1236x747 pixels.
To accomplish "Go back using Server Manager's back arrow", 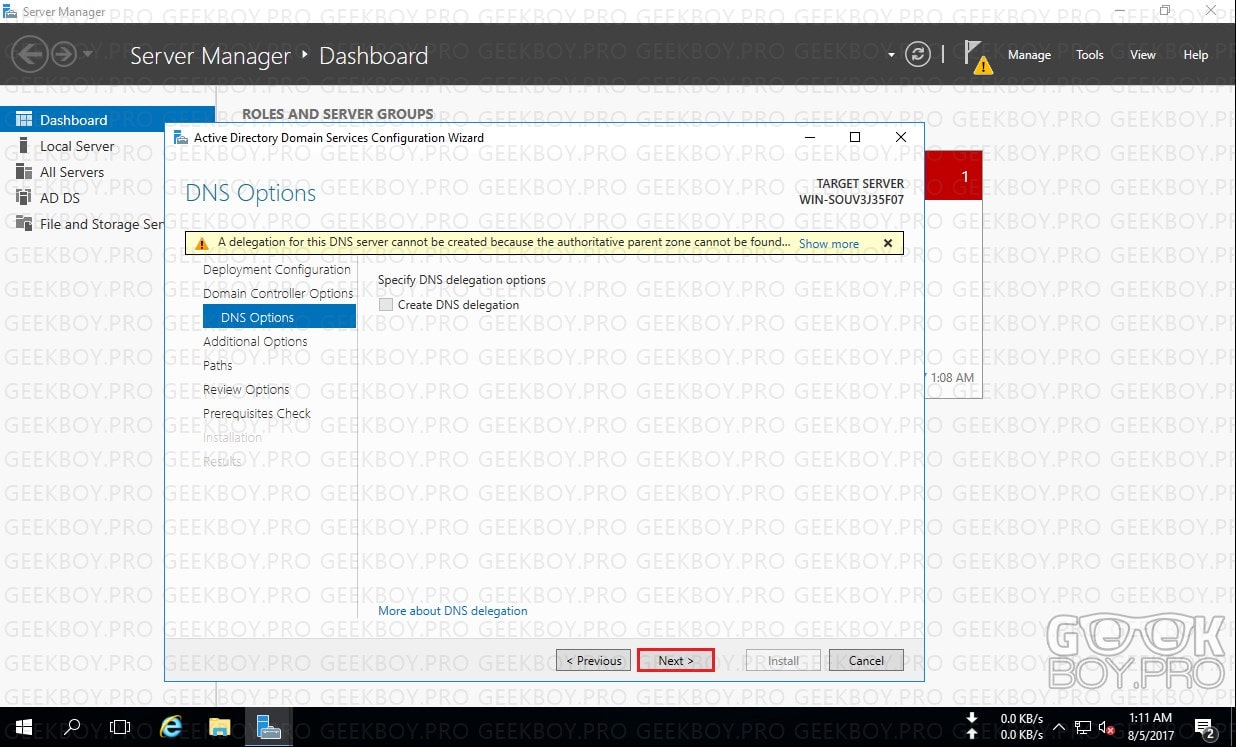I will coord(31,55).
